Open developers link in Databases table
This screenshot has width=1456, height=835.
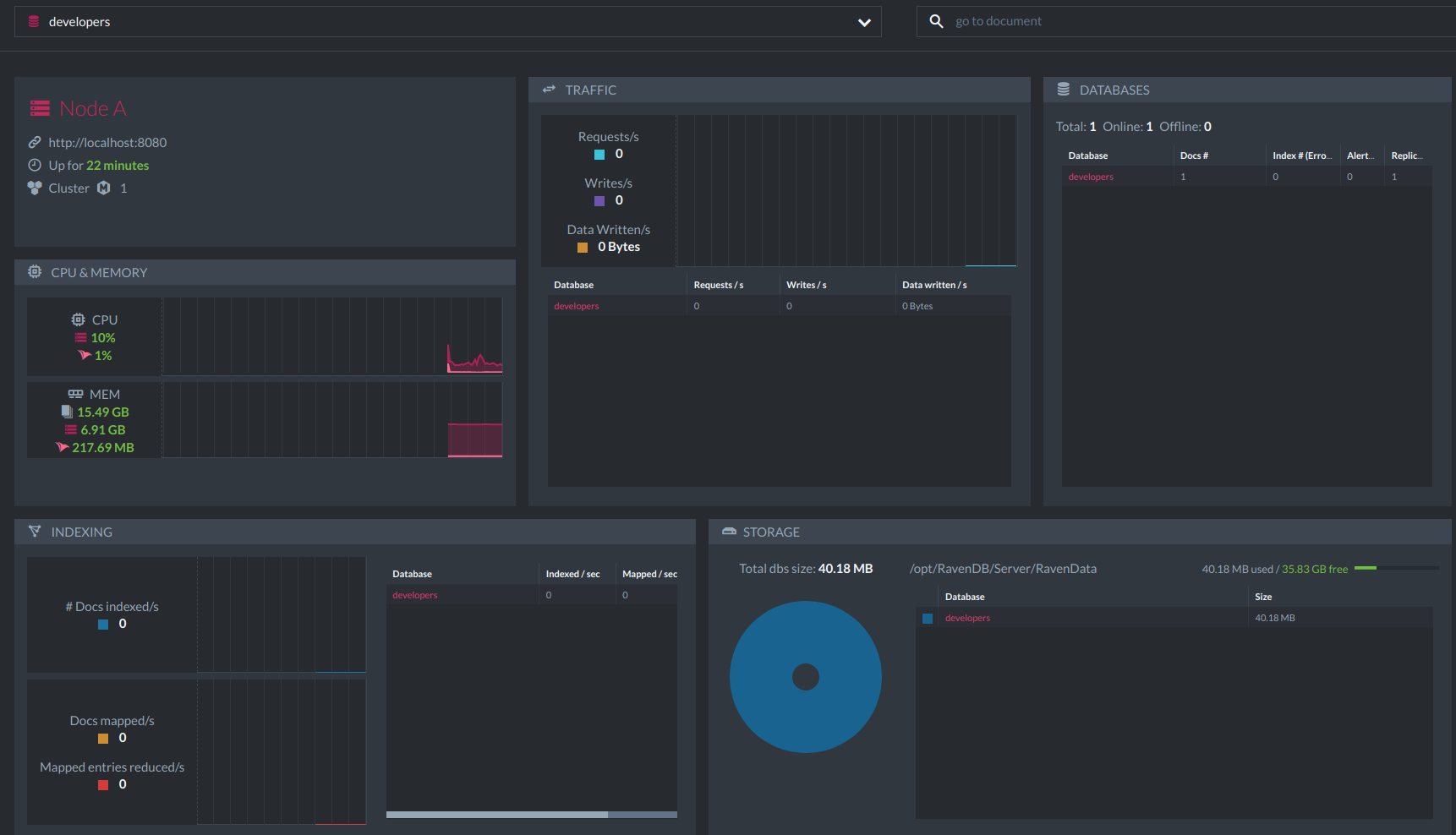(1091, 177)
